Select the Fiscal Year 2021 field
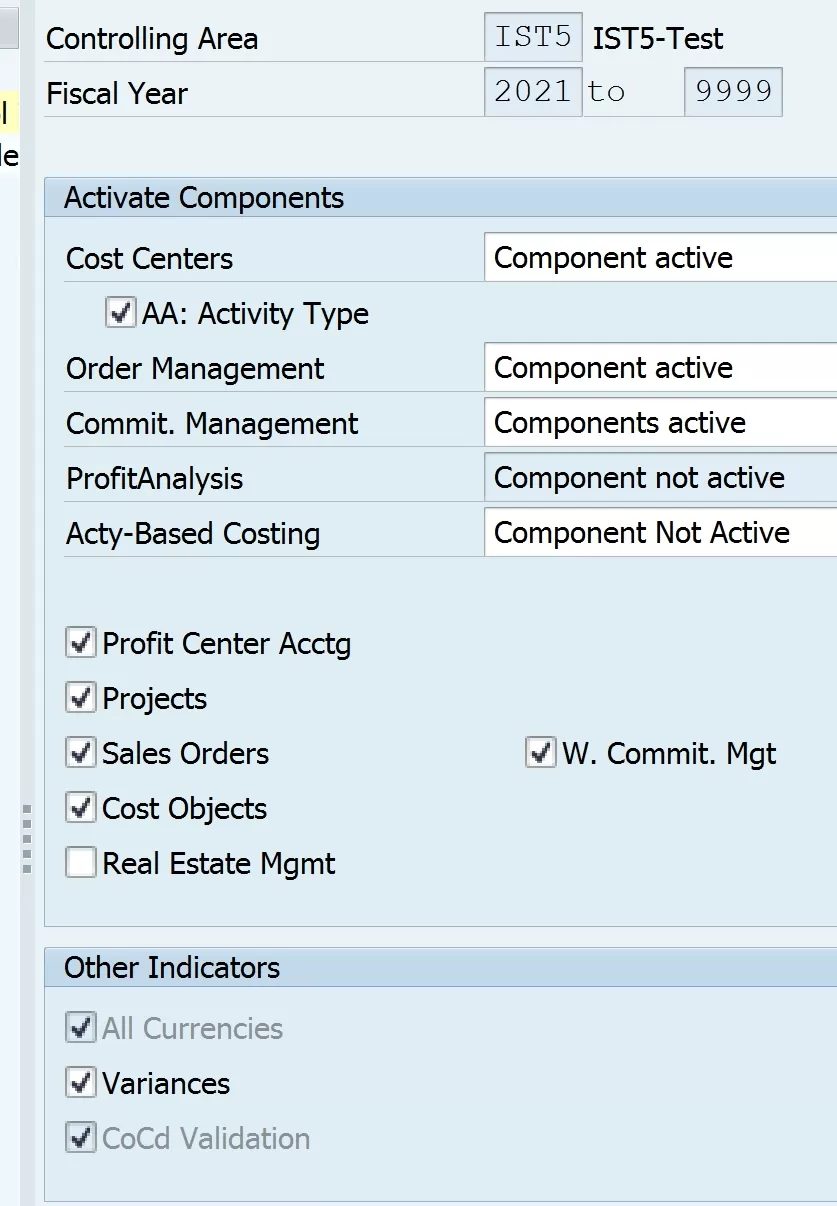Screen dimensions: 837x1206 click(533, 92)
